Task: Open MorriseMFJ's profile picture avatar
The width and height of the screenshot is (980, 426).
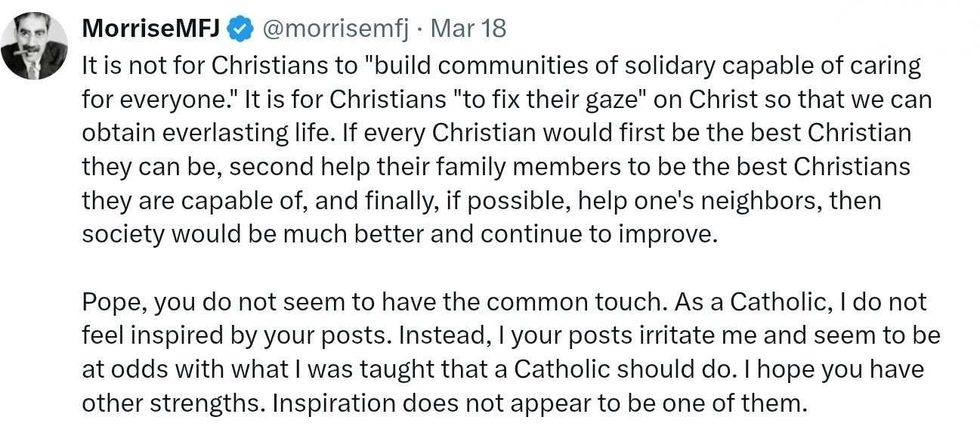Action: pyautogui.click(x=34, y=48)
